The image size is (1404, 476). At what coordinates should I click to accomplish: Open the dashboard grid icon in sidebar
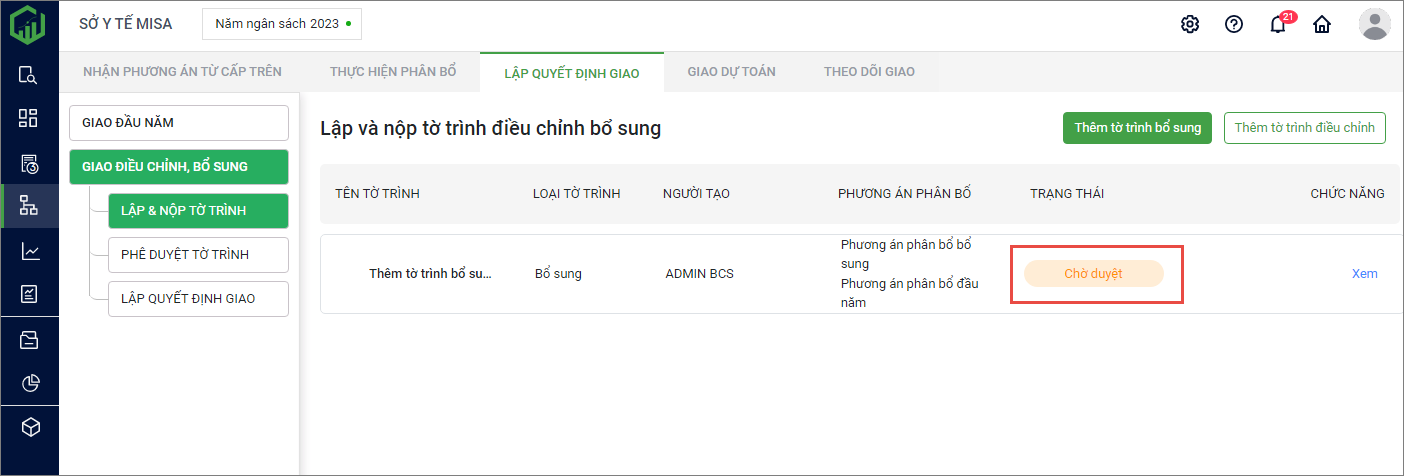[29, 118]
